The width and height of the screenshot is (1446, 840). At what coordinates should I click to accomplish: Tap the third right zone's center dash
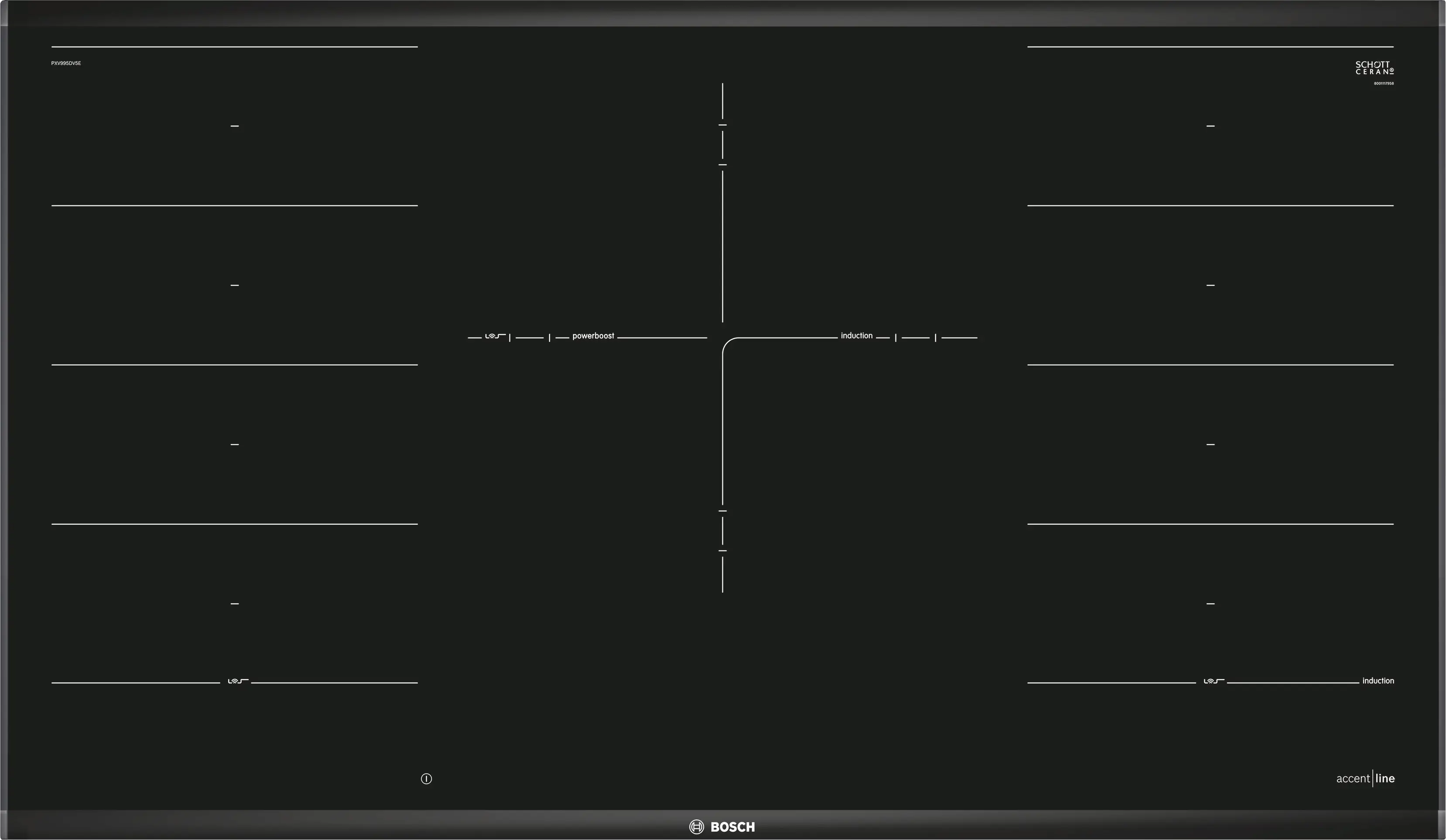1210,445
